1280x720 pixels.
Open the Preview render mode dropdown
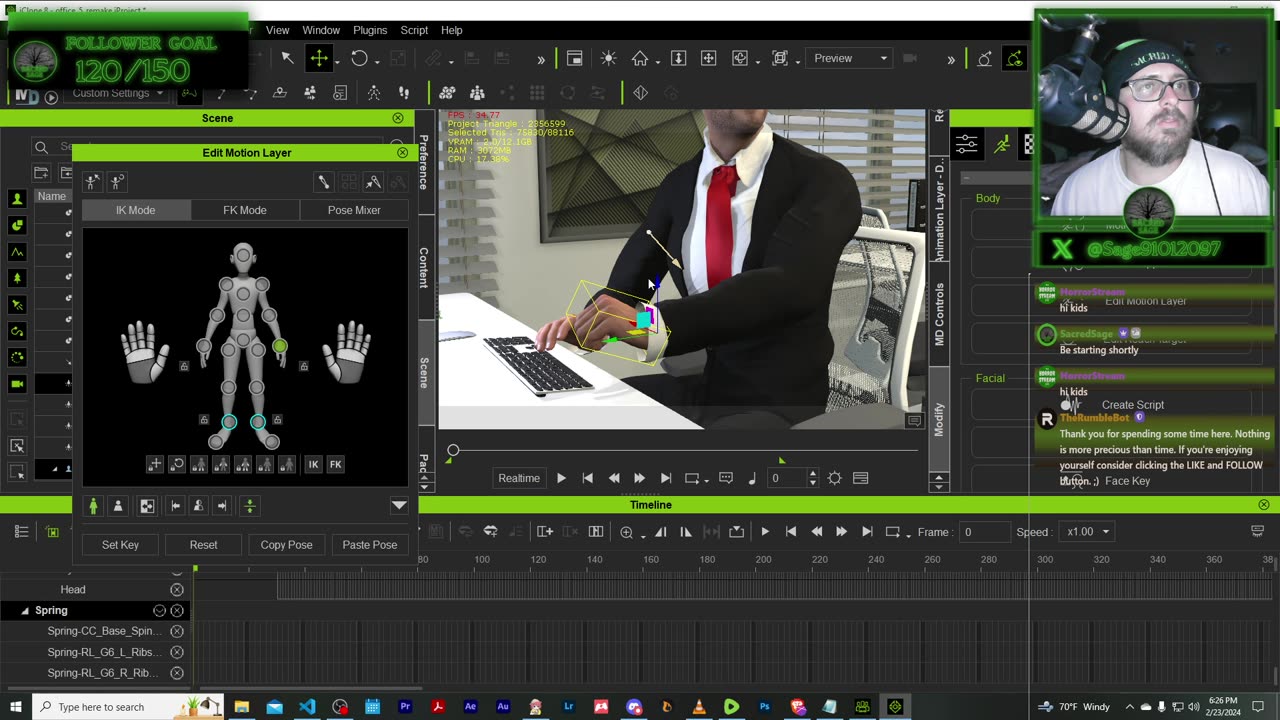(849, 58)
